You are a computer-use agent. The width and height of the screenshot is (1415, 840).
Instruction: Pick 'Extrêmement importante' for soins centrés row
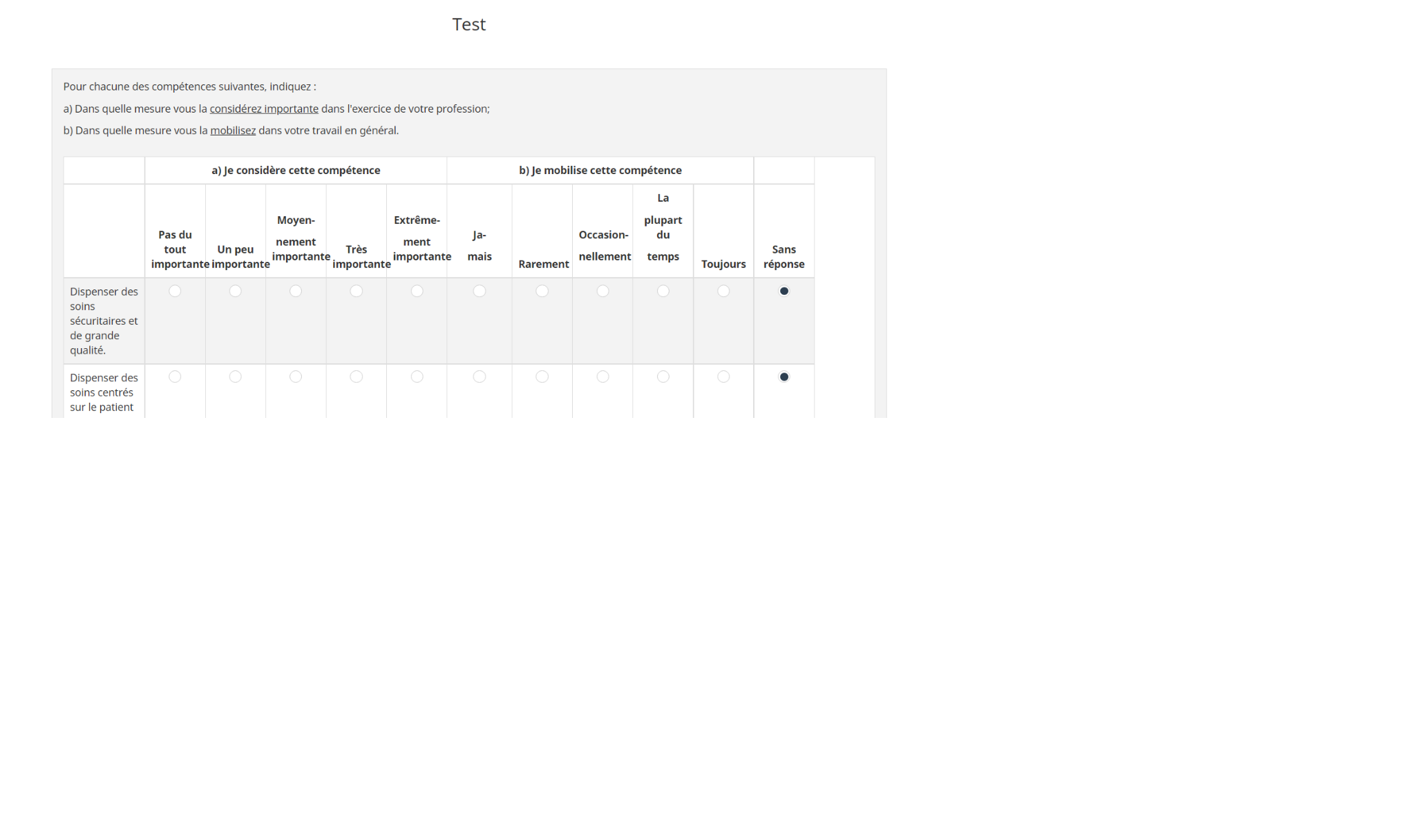click(x=417, y=376)
